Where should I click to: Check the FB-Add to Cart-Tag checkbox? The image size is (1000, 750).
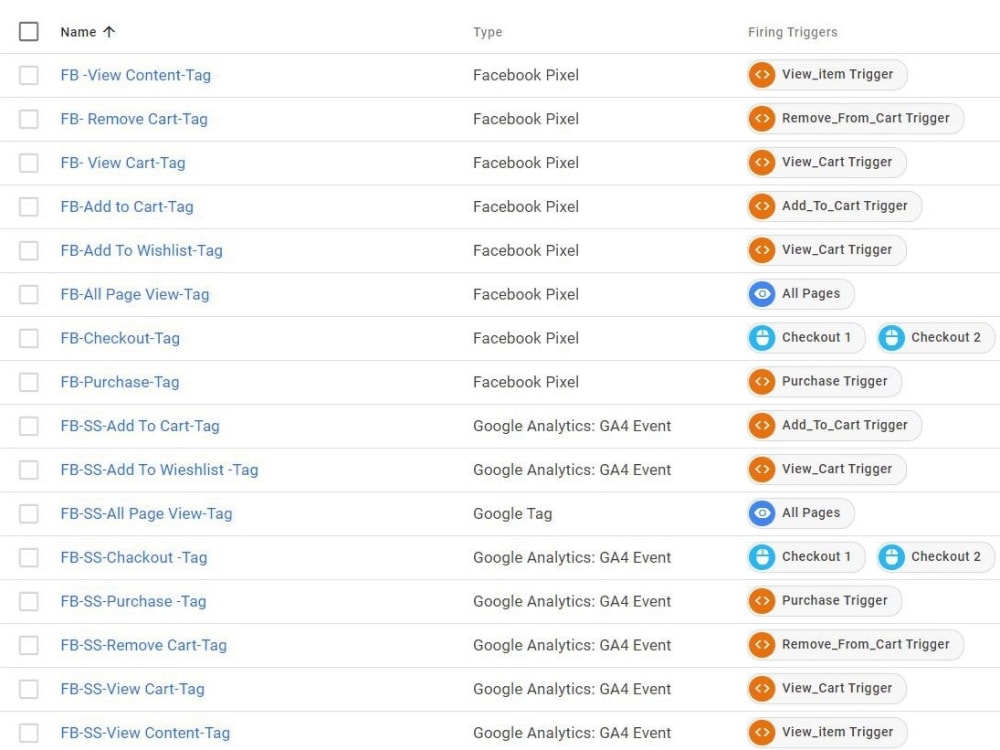(x=29, y=206)
